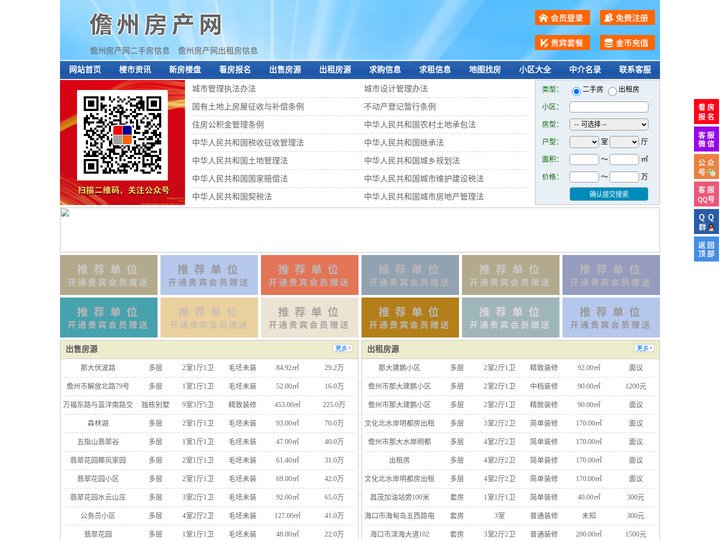Click the maximum 价格 input field
720x540 pixels.
coord(624,177)
